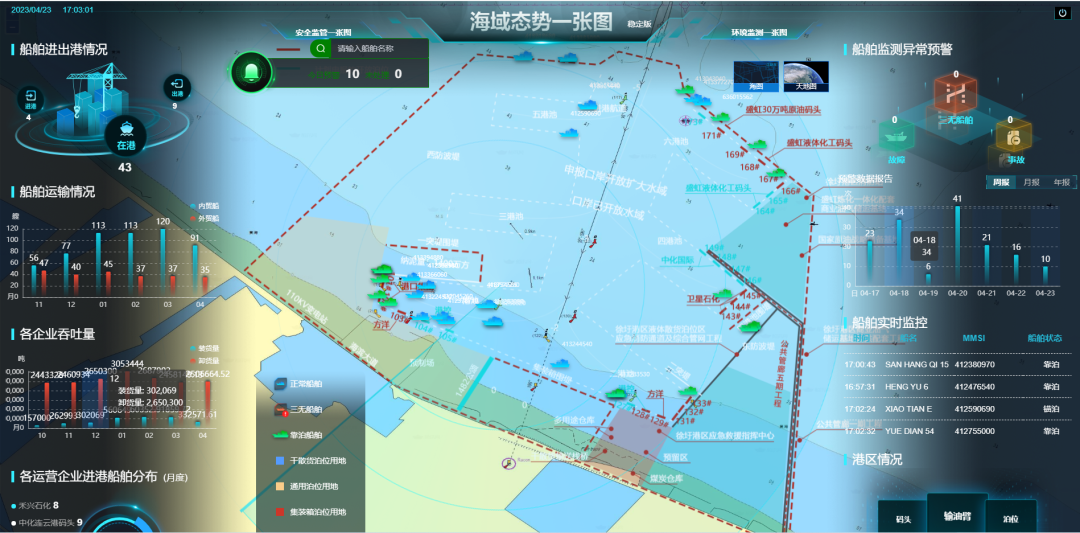Switch to the 年报 tab
The width and height of the screenshot is (1080, 533).
(x=1060, y=182)
